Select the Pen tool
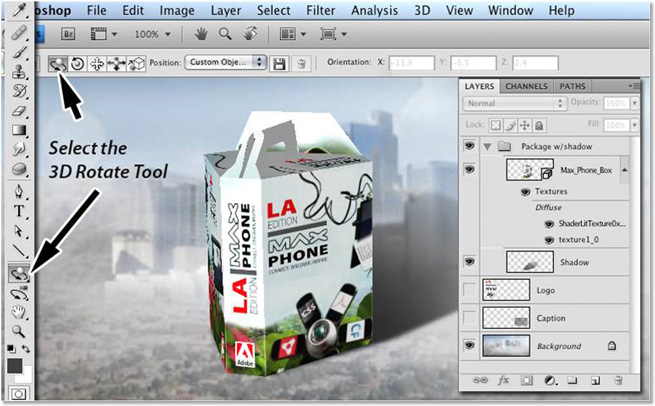Image resolution: width=655 pixels, height=406 pixels. coord(19,192)
